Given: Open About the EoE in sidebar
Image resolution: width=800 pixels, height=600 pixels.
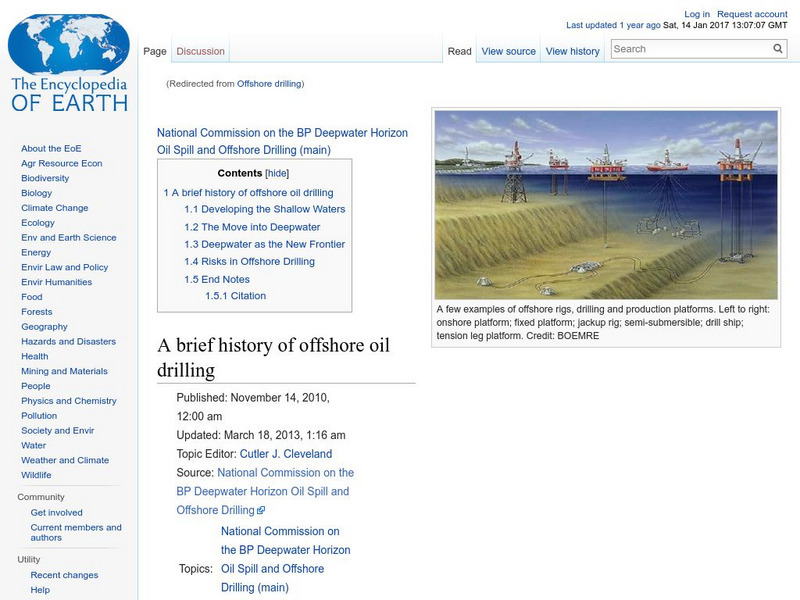Looking at the screenshot, I should 51,148.
